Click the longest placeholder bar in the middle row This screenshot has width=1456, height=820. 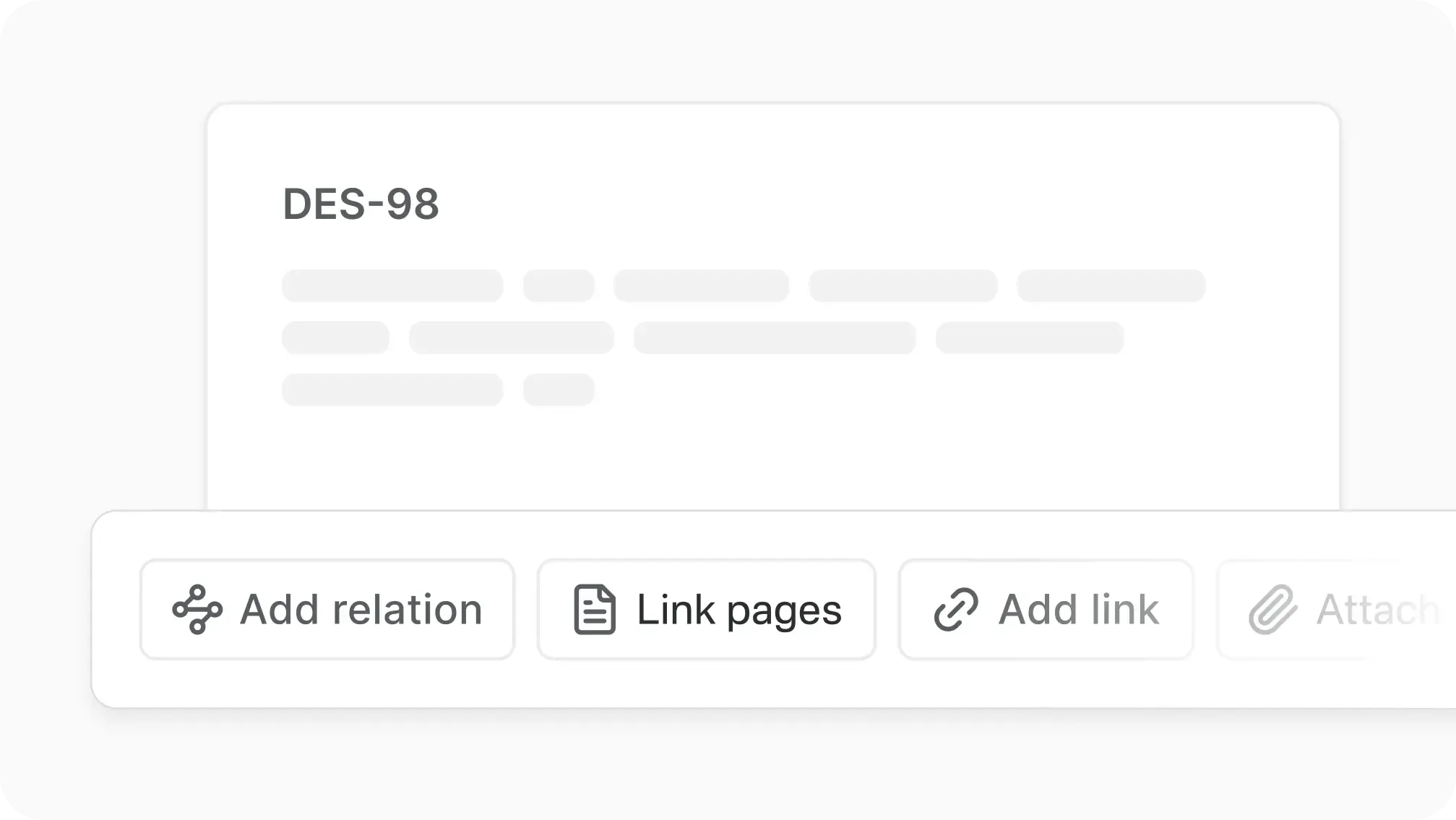pos(774,338)
